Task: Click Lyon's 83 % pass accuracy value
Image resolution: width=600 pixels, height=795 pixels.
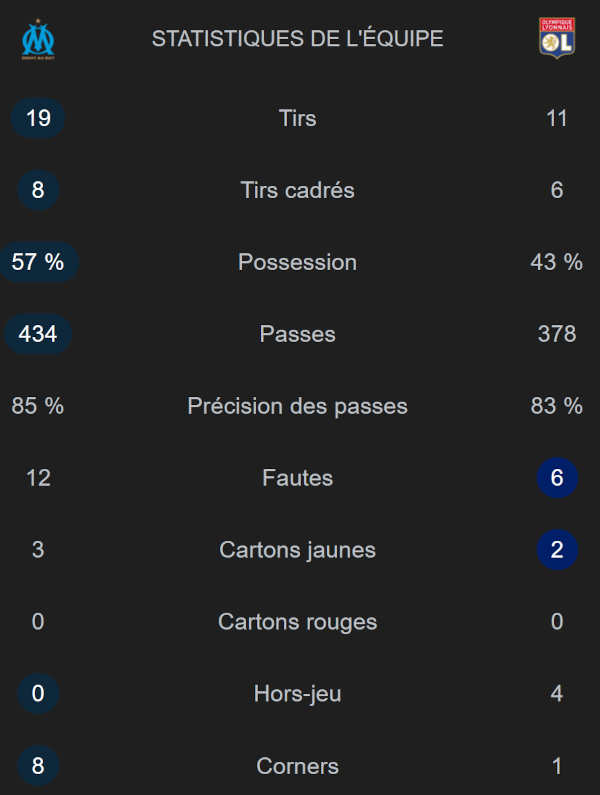Action: (557, 406)
